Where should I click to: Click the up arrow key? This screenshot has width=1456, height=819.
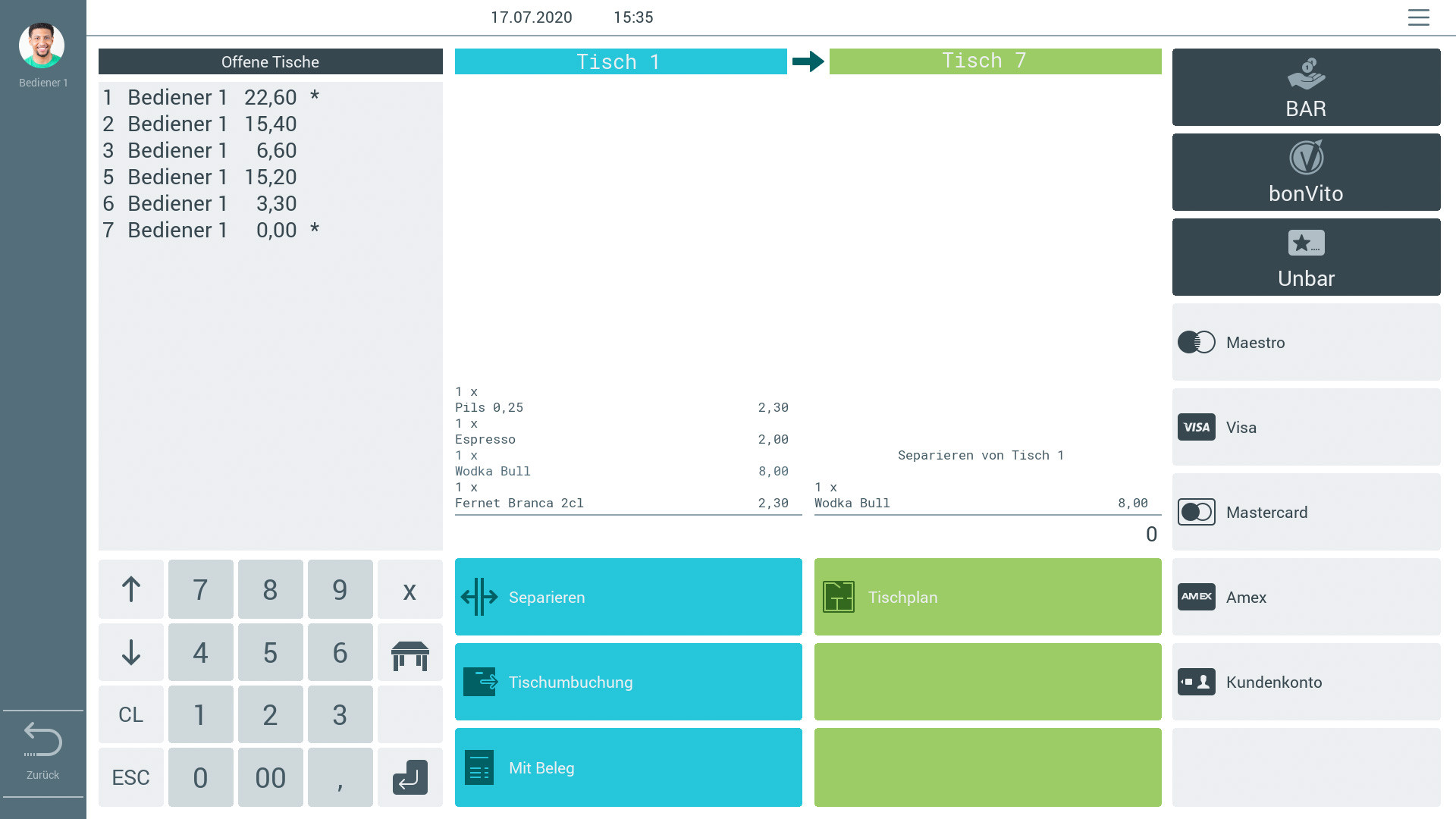point(130,589)
